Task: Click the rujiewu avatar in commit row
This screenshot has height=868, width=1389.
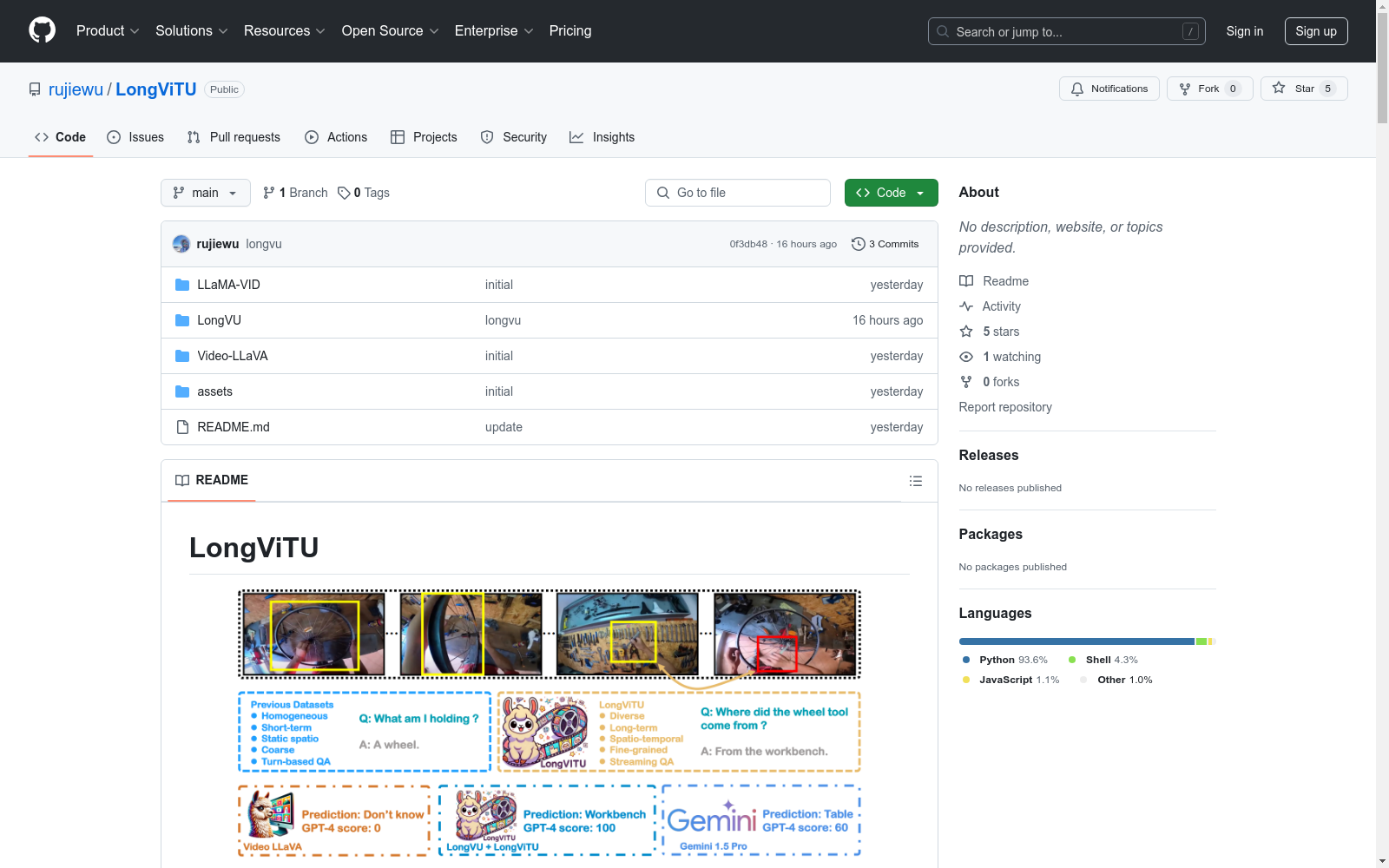Action: [x=181, y=244]
